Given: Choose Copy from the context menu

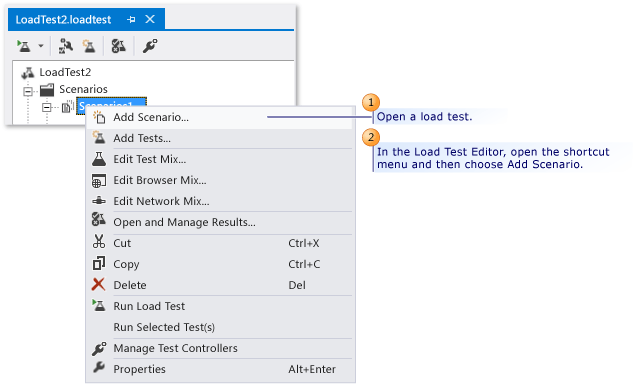Looking at the screenshot, I should (x=220, y=264).
